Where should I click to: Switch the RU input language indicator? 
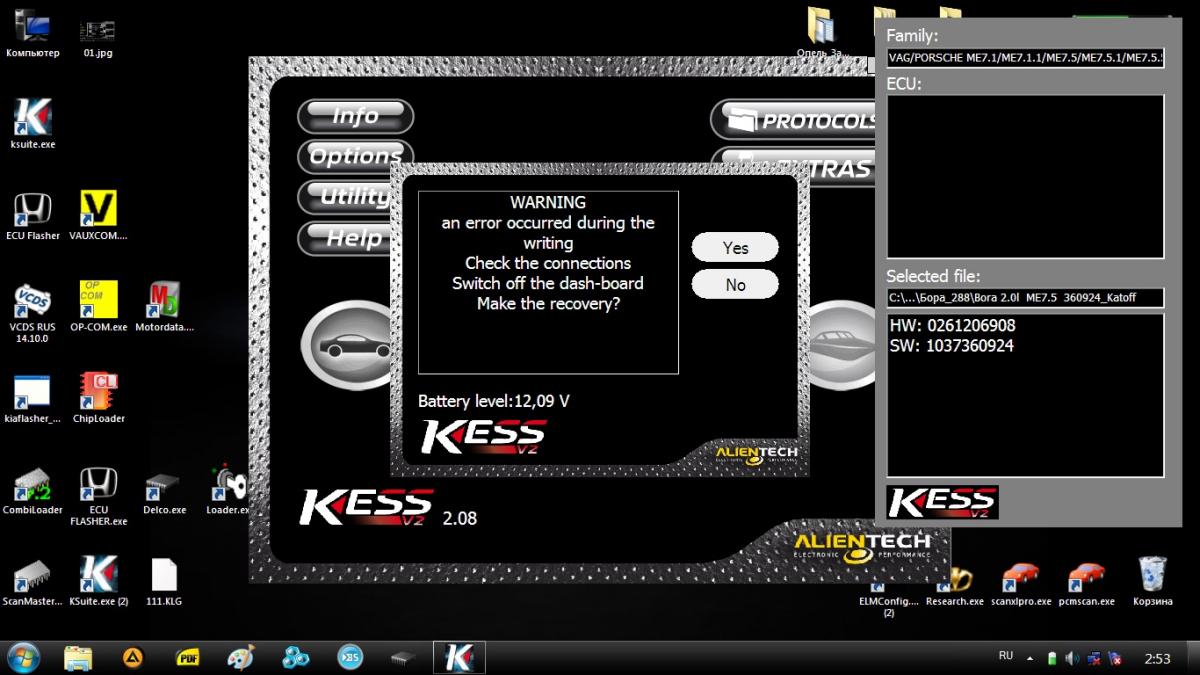point(1006,656)
